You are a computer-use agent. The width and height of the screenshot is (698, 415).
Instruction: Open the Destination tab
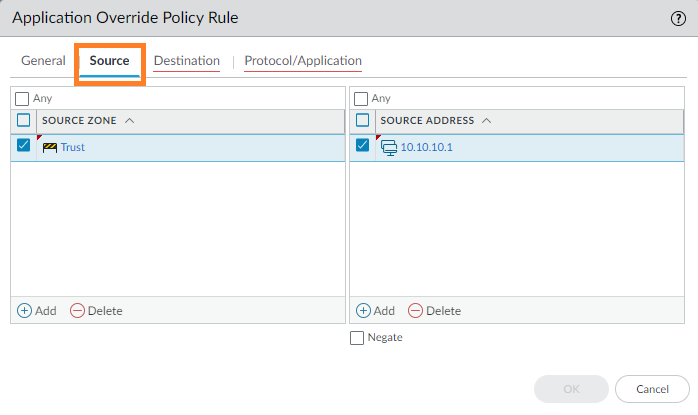tap(187, 61)
